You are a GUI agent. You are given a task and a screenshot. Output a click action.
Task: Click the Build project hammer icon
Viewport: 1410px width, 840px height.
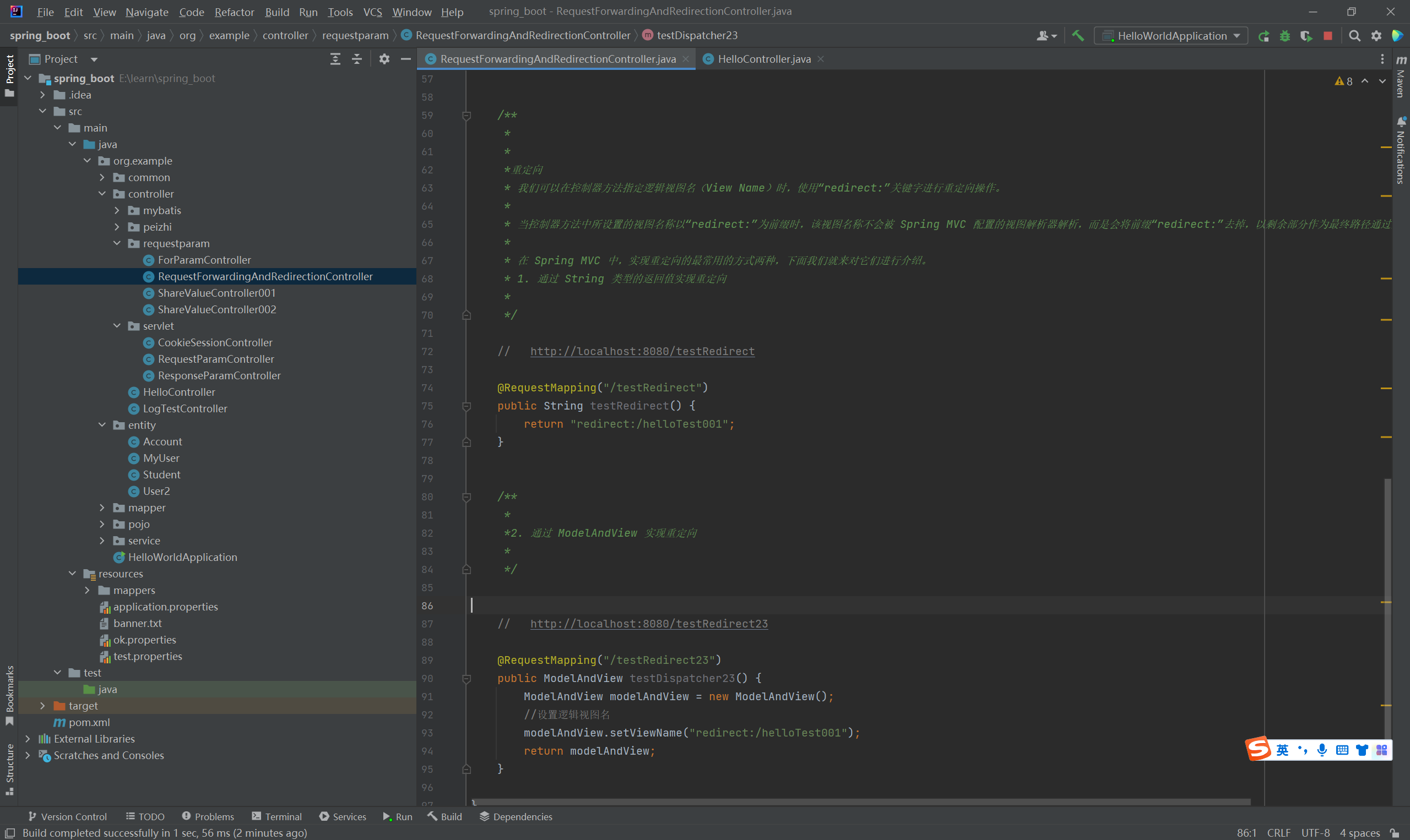point(1077,36)
